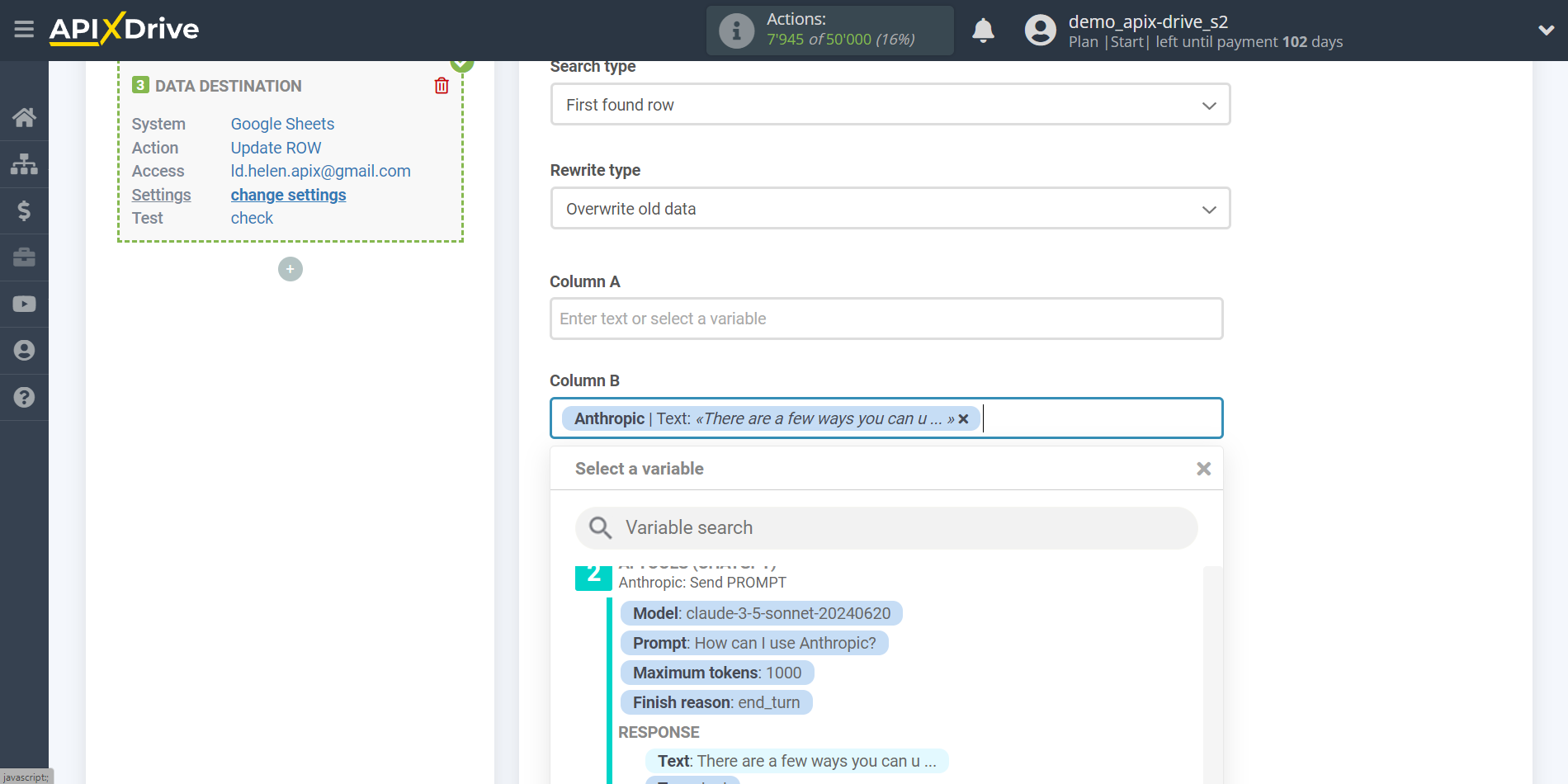
Task: Click the Variable search field
Action: [886, 528]
